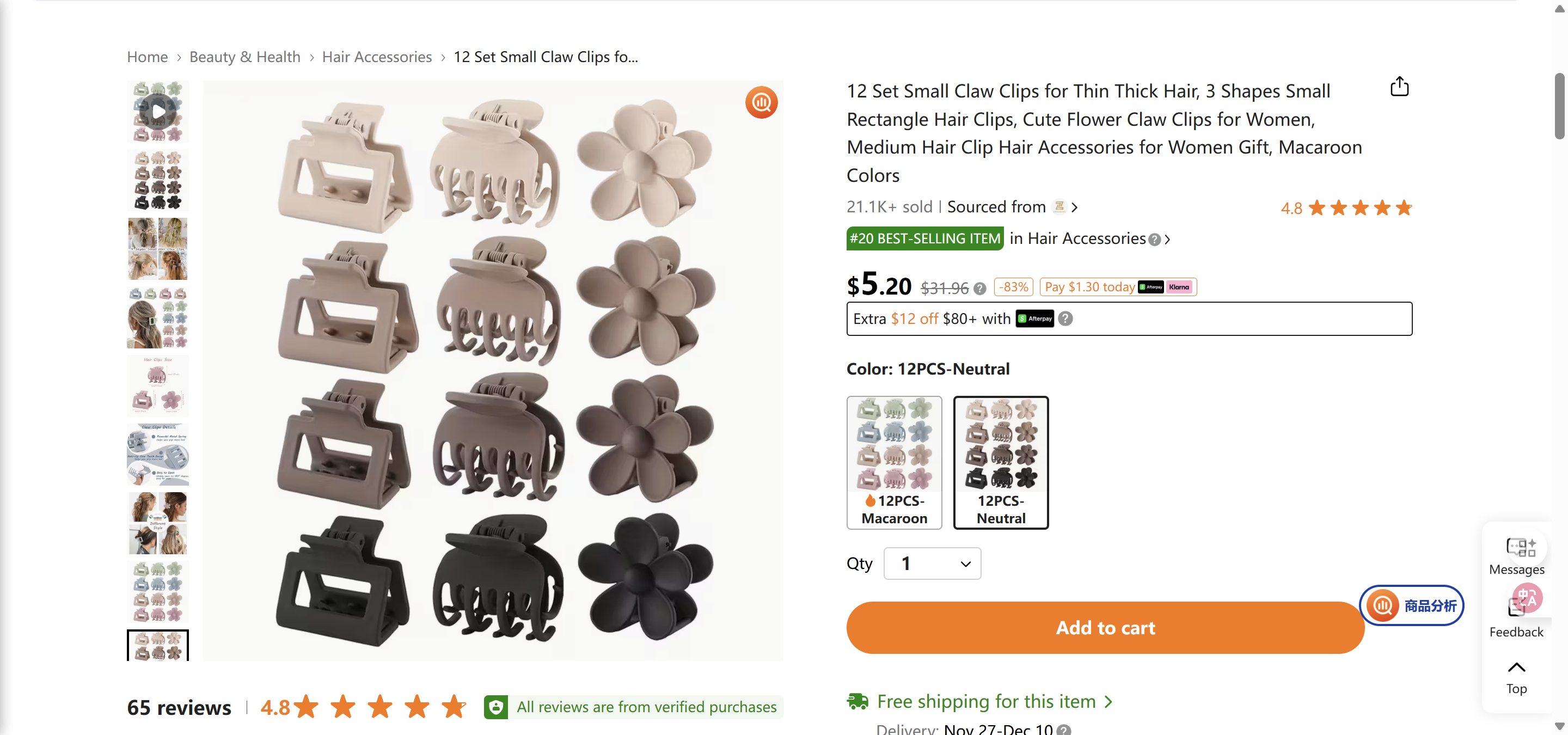Open the 商品分析 floating analysis button

click(x=1412, y=605)
